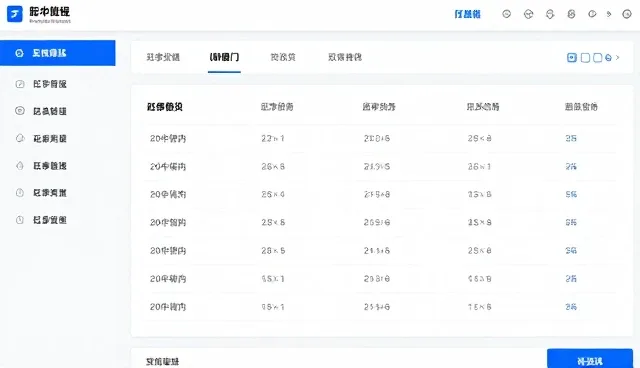This screenshot has height=368, width=640.
Task: Click the eye-shaped icon in the sidebar
Action: point(20,111)
